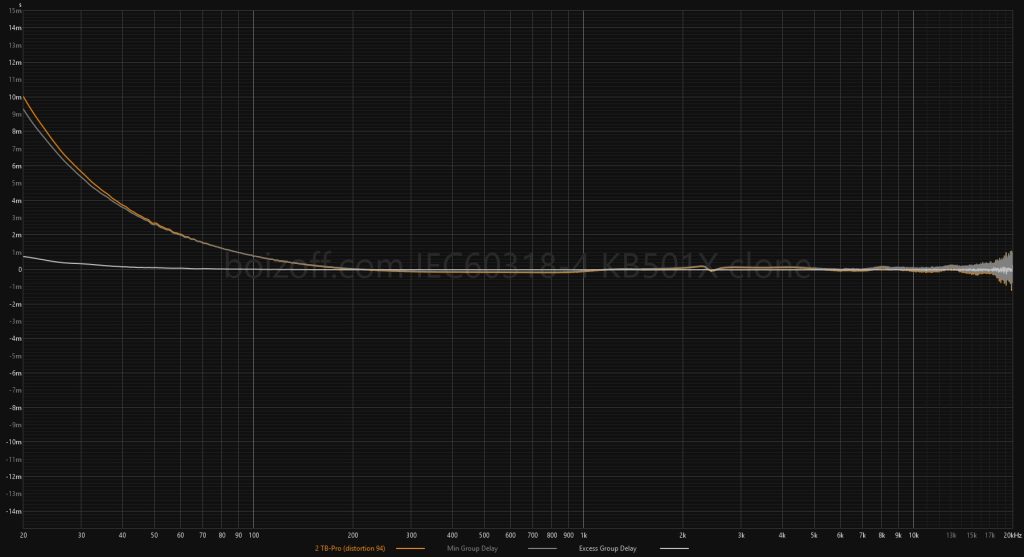
Task: Click the 15m label atop vertical axis
Action: (14, 11)
